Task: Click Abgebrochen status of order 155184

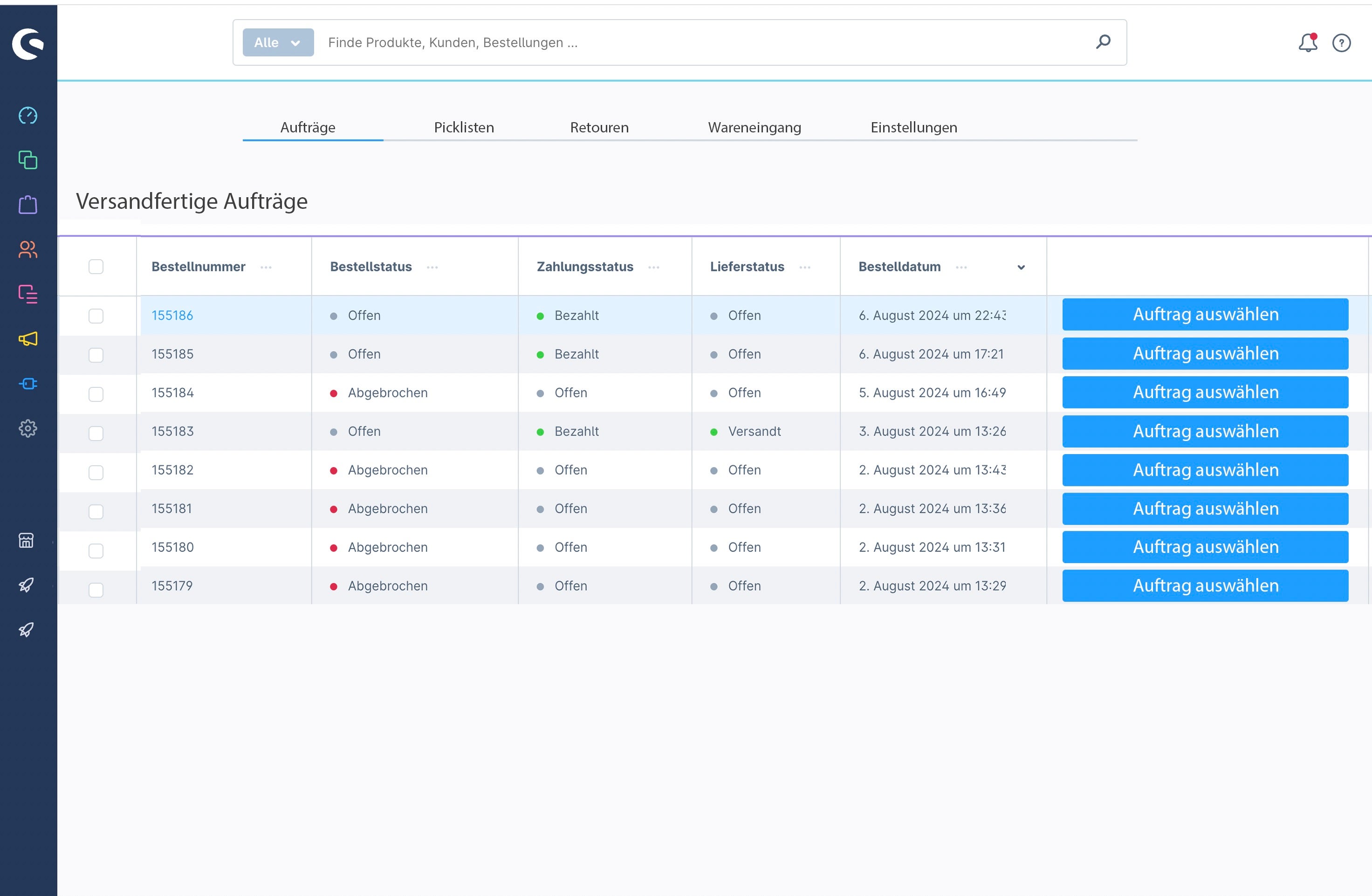Action: [387, 393]
